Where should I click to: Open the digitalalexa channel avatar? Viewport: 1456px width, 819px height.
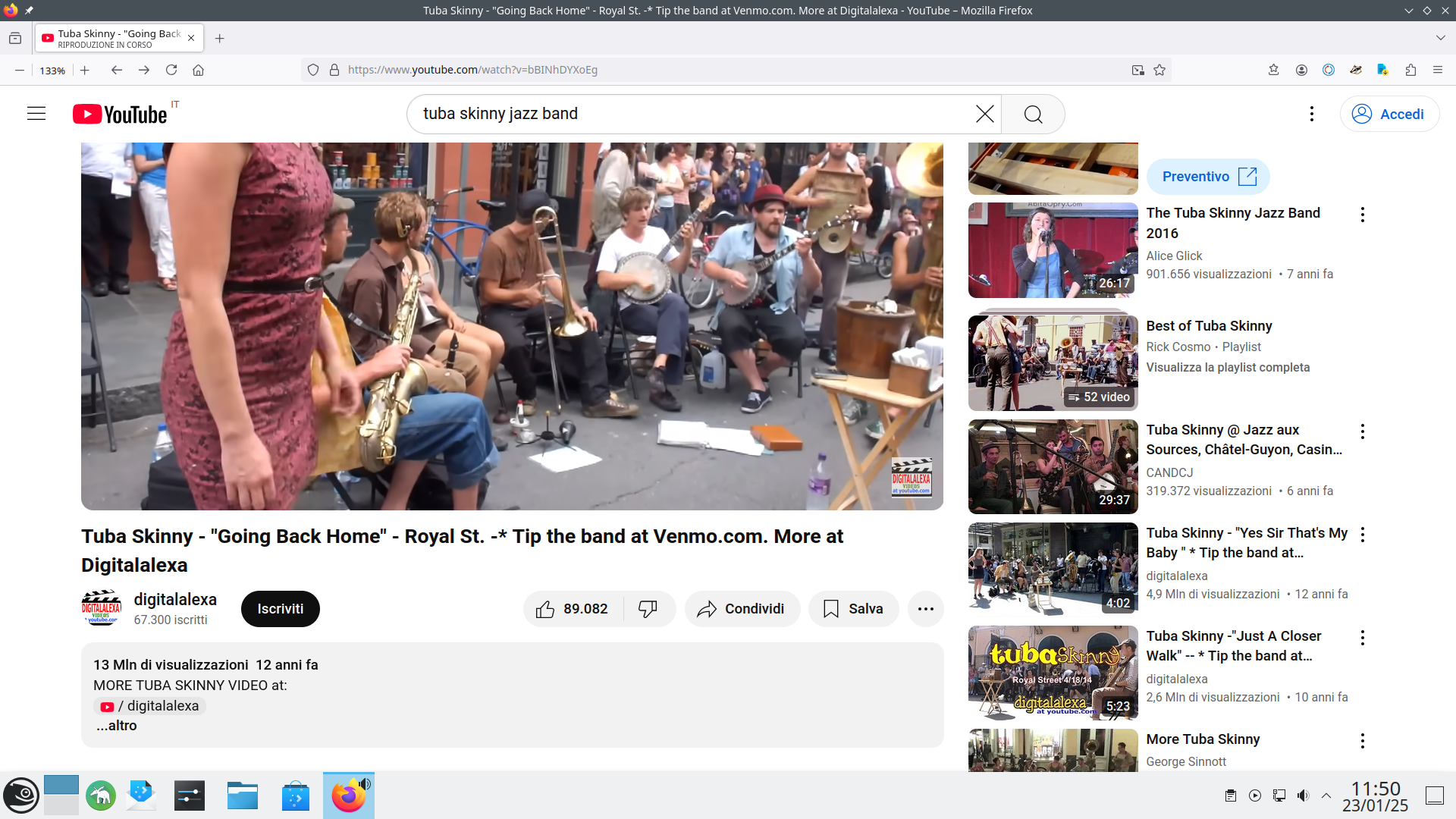[x=101, y=608]
